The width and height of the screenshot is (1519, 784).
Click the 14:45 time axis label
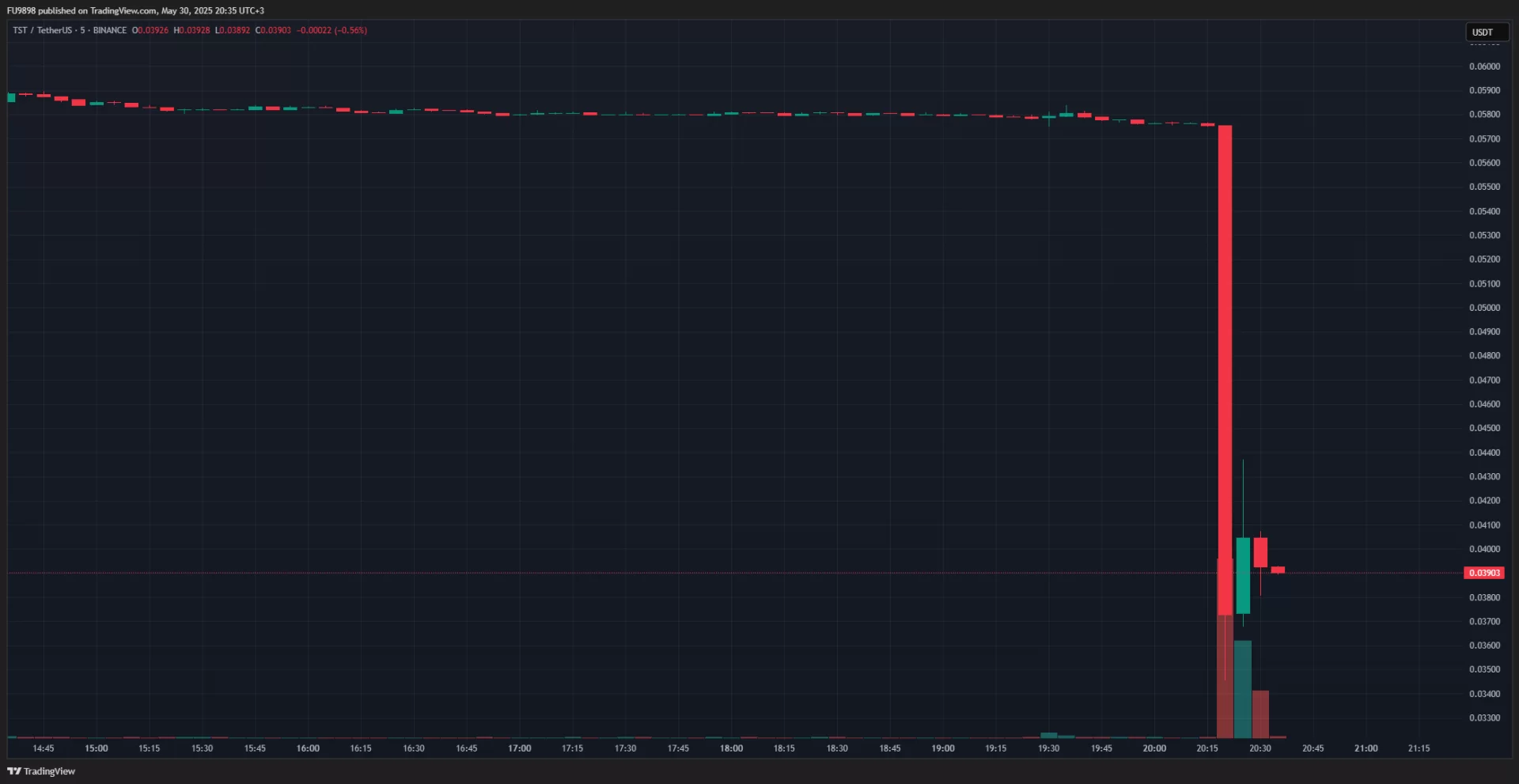point(44,748)
